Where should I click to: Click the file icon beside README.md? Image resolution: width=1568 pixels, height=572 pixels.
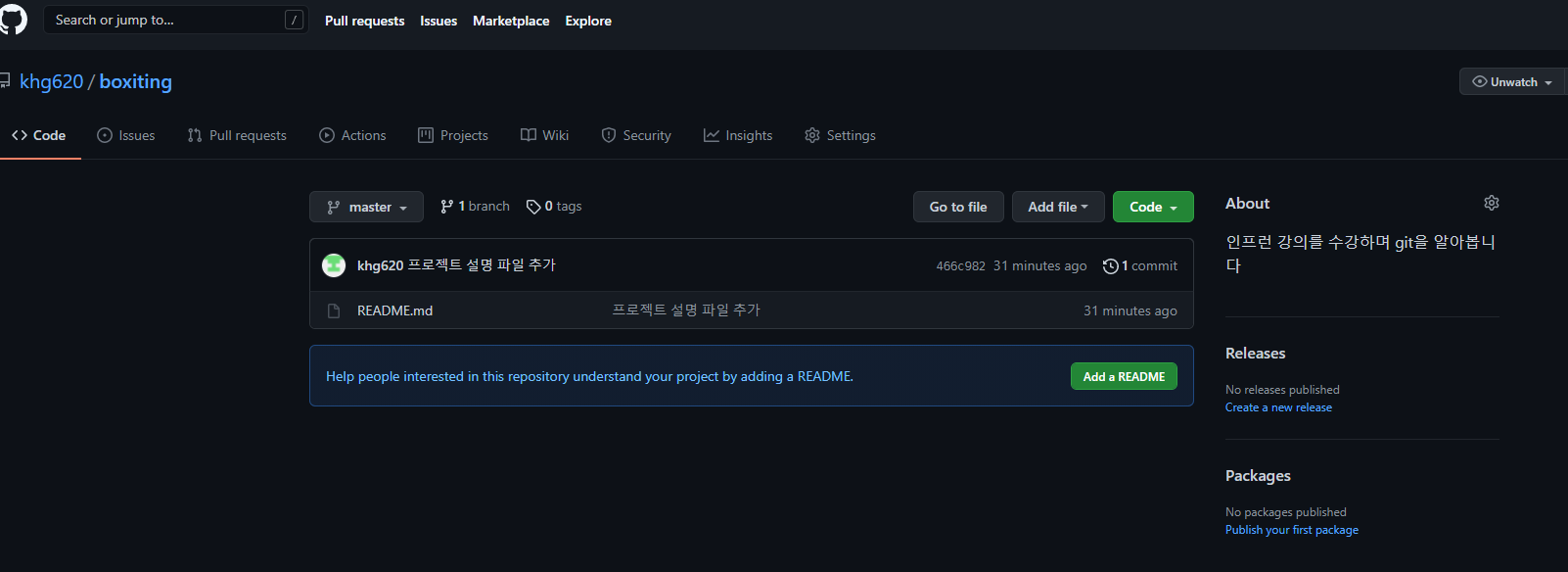[334, 310]
